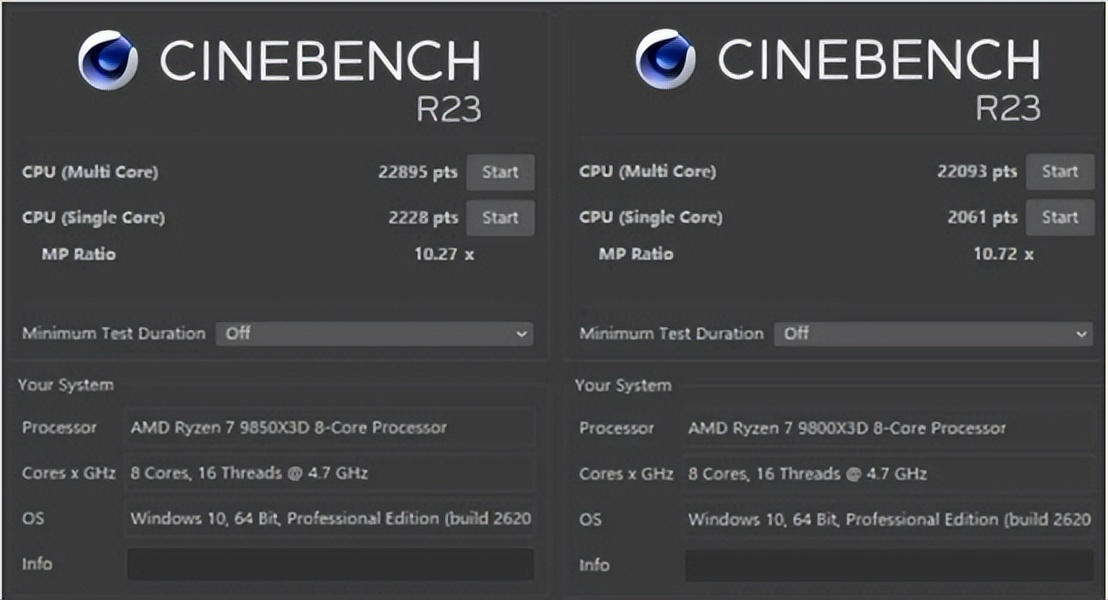Image resolution: width=1108 pixels, height=600 pixels.
Task: Click the left CINEBENCH R23 title text
Action: click(320, 62)
